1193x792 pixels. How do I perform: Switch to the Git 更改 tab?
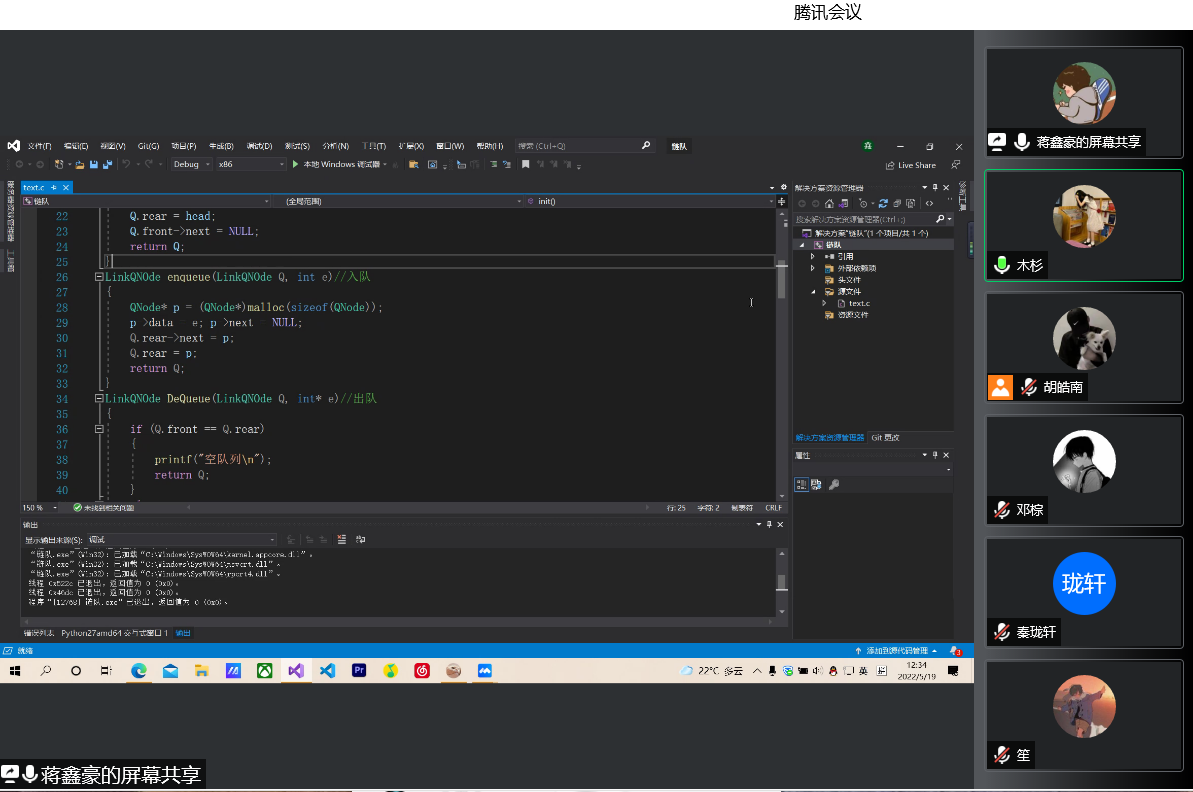(885, 438)
